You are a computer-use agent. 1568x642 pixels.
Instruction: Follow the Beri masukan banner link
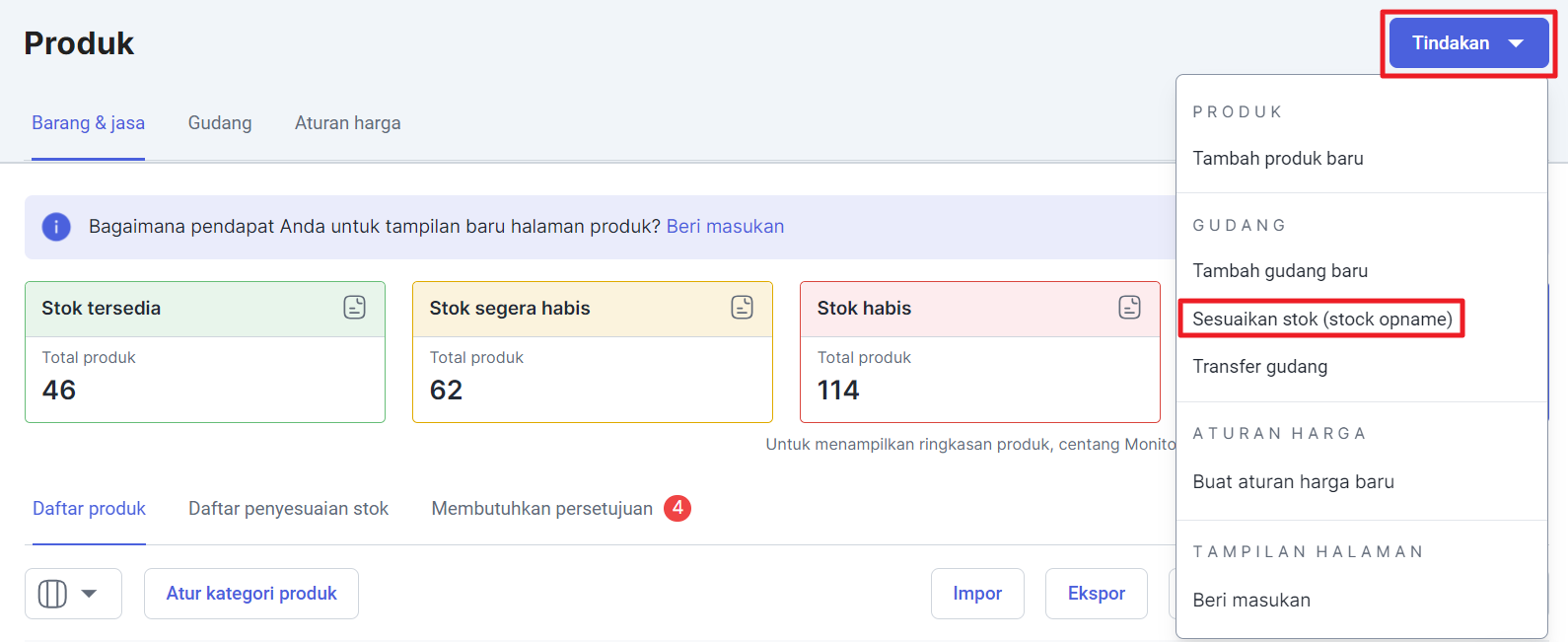pos(725,227)
